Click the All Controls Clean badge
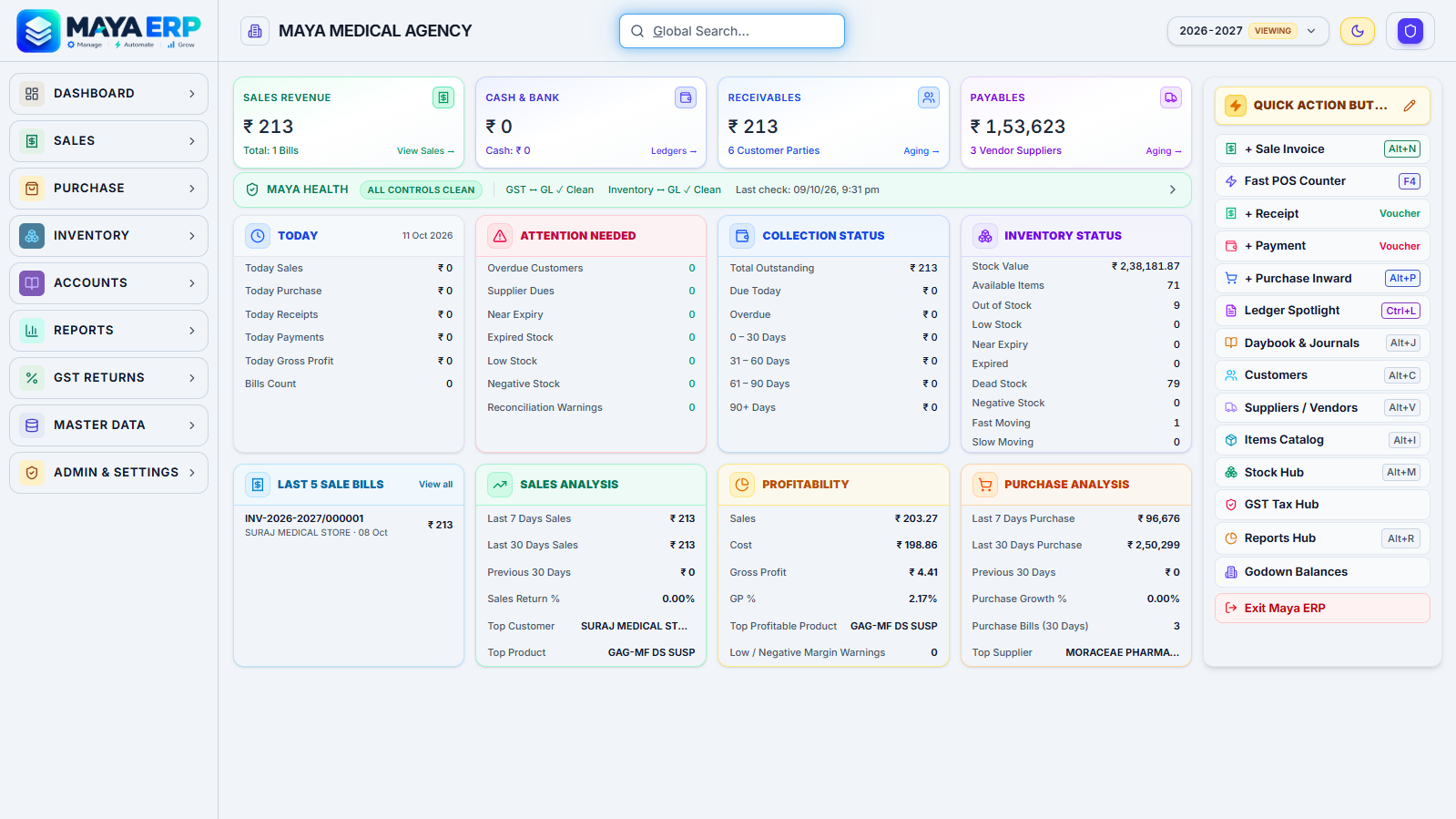The image size is (1456, 819). point(421,189)
